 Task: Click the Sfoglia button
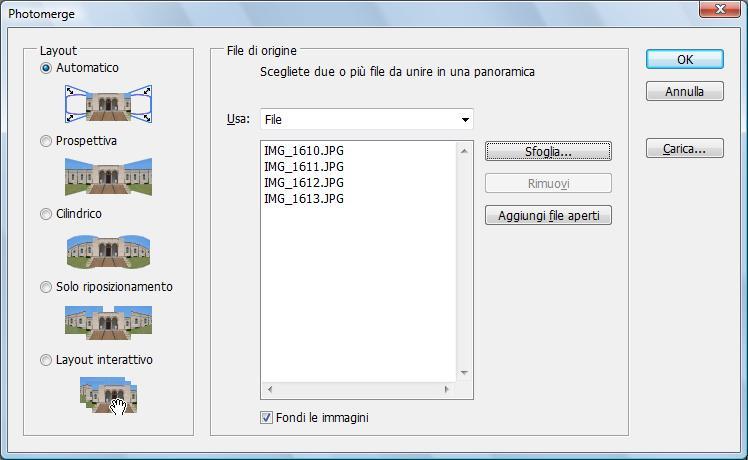548,152
